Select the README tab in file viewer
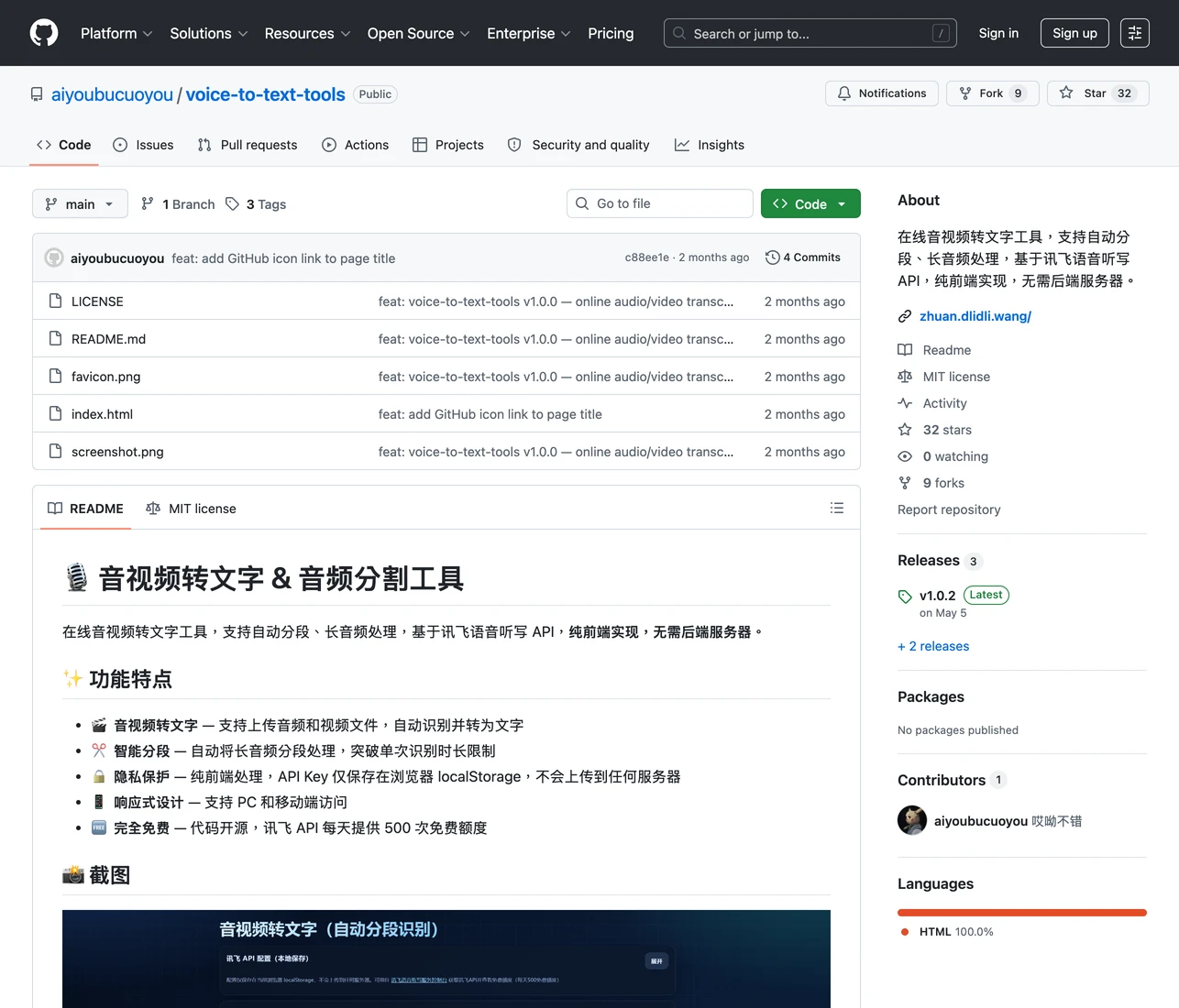 click(x=85, y=509)
